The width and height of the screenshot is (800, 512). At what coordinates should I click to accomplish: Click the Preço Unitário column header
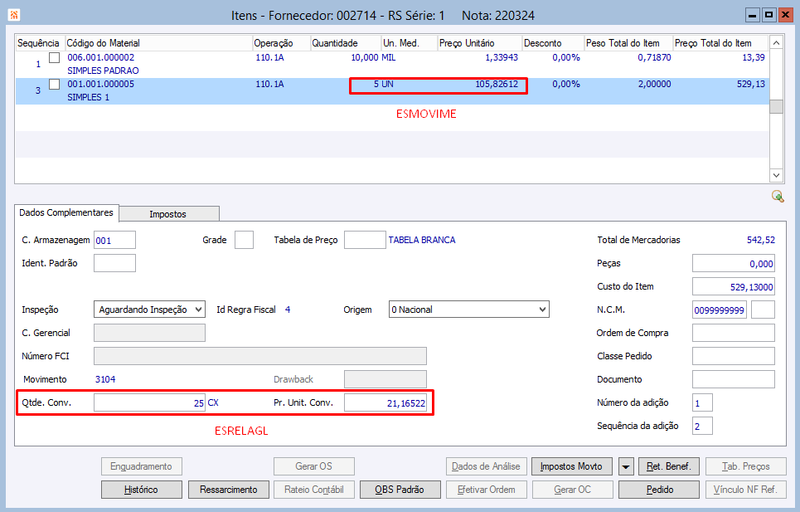pos(480,43)
